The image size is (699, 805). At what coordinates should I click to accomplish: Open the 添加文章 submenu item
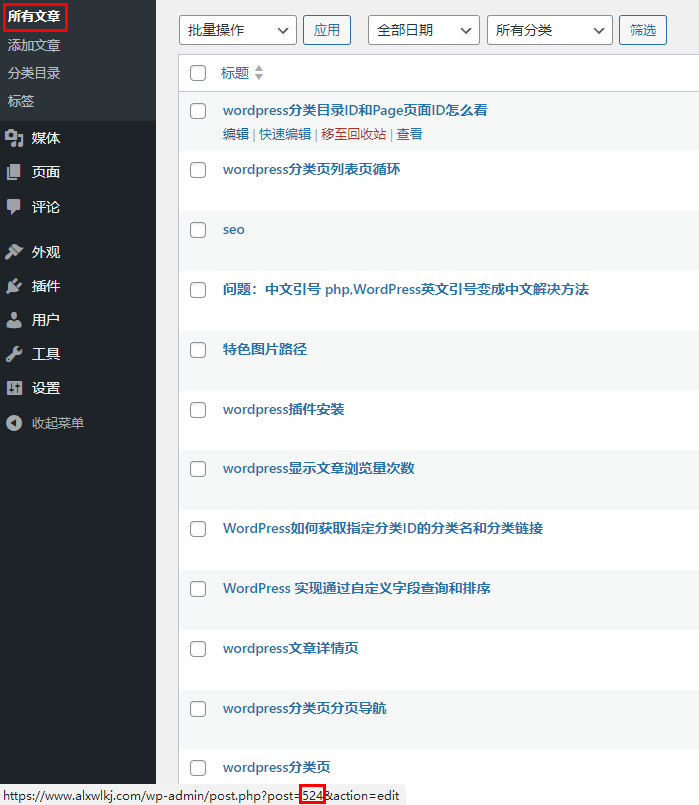[x=34, y=45]
